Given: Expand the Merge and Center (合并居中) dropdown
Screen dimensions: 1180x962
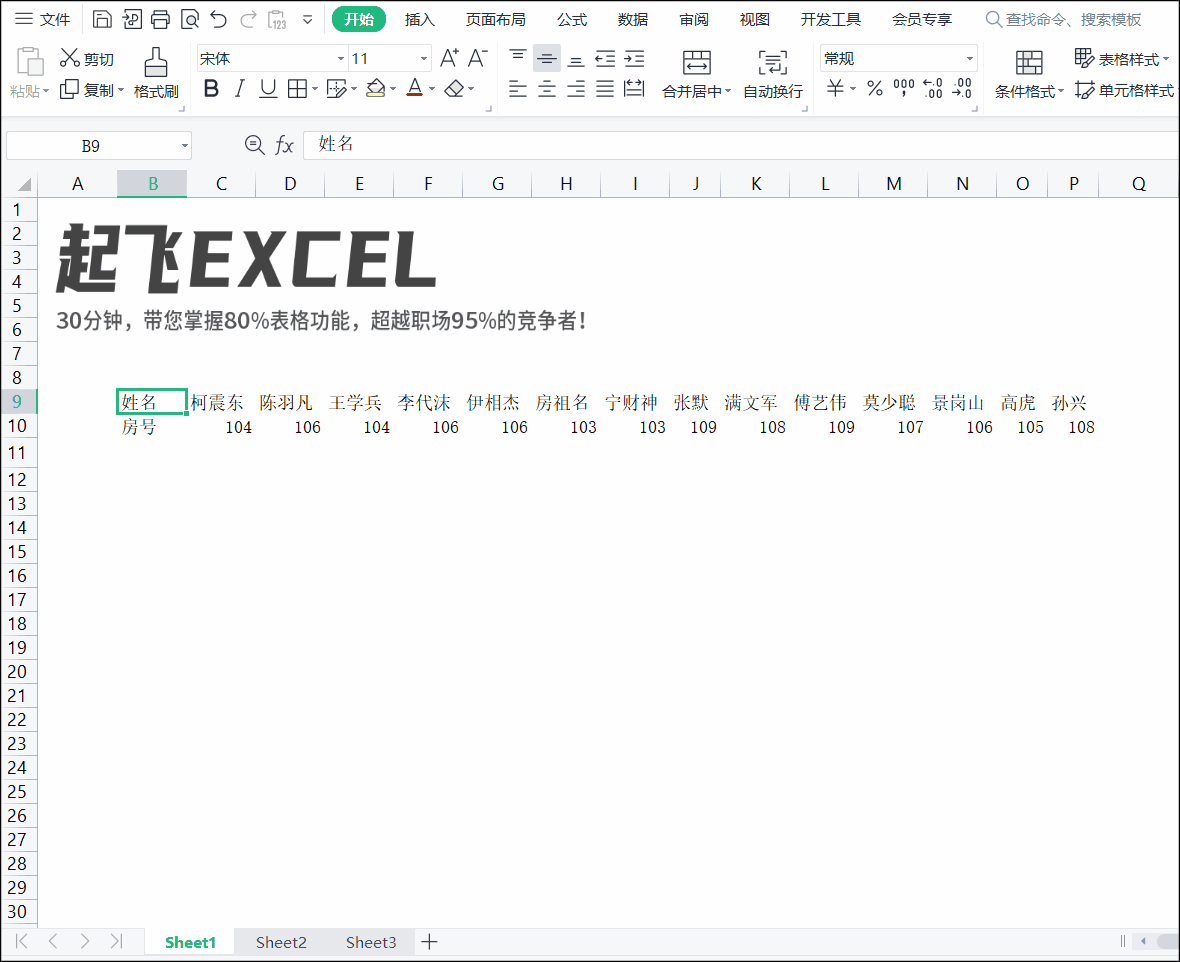Looking at the screenshot, I should pos(728,91).
